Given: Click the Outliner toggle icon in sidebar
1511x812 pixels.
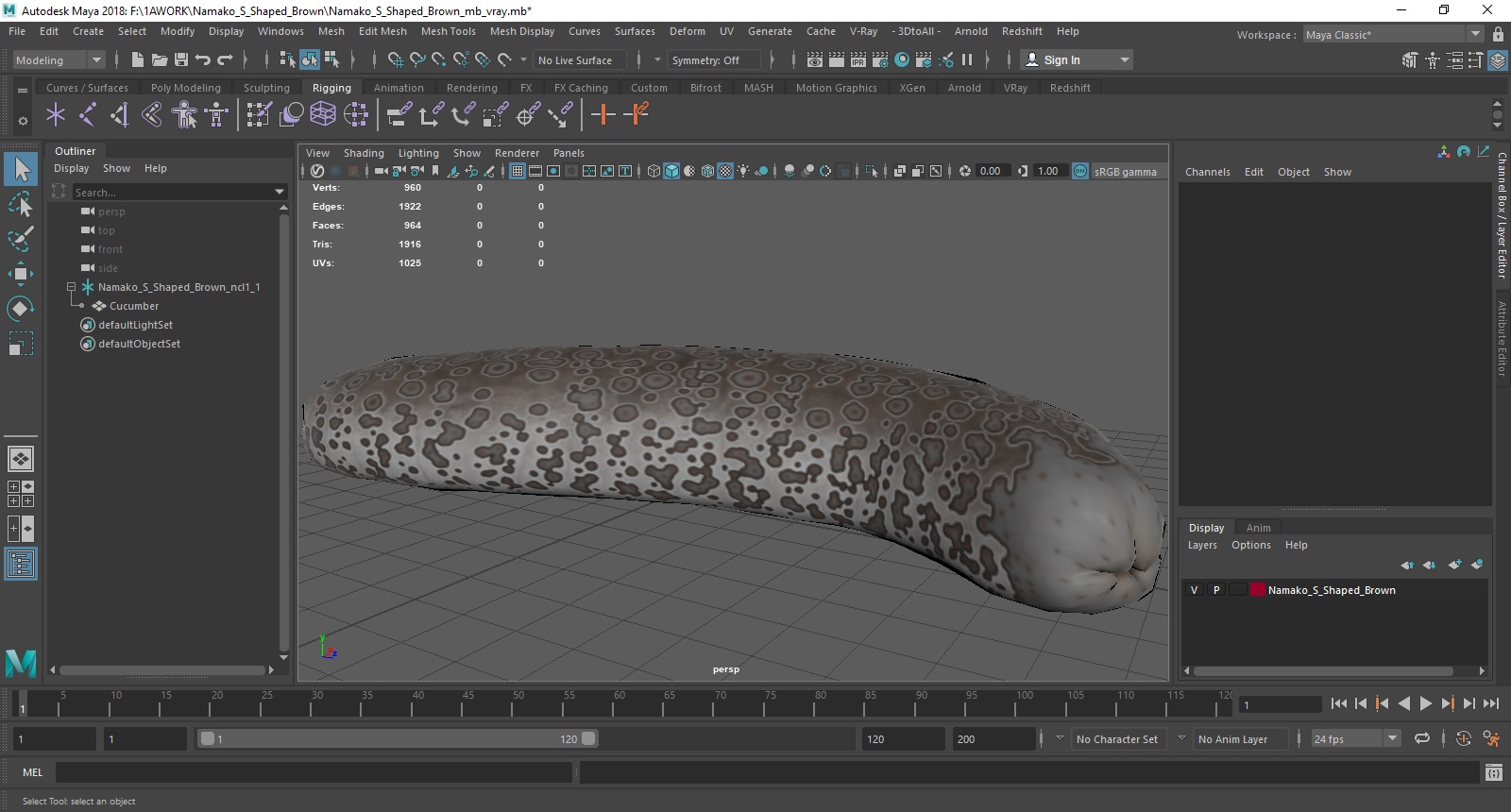Looking at the screenshot, I should click(x=21, y=564).
